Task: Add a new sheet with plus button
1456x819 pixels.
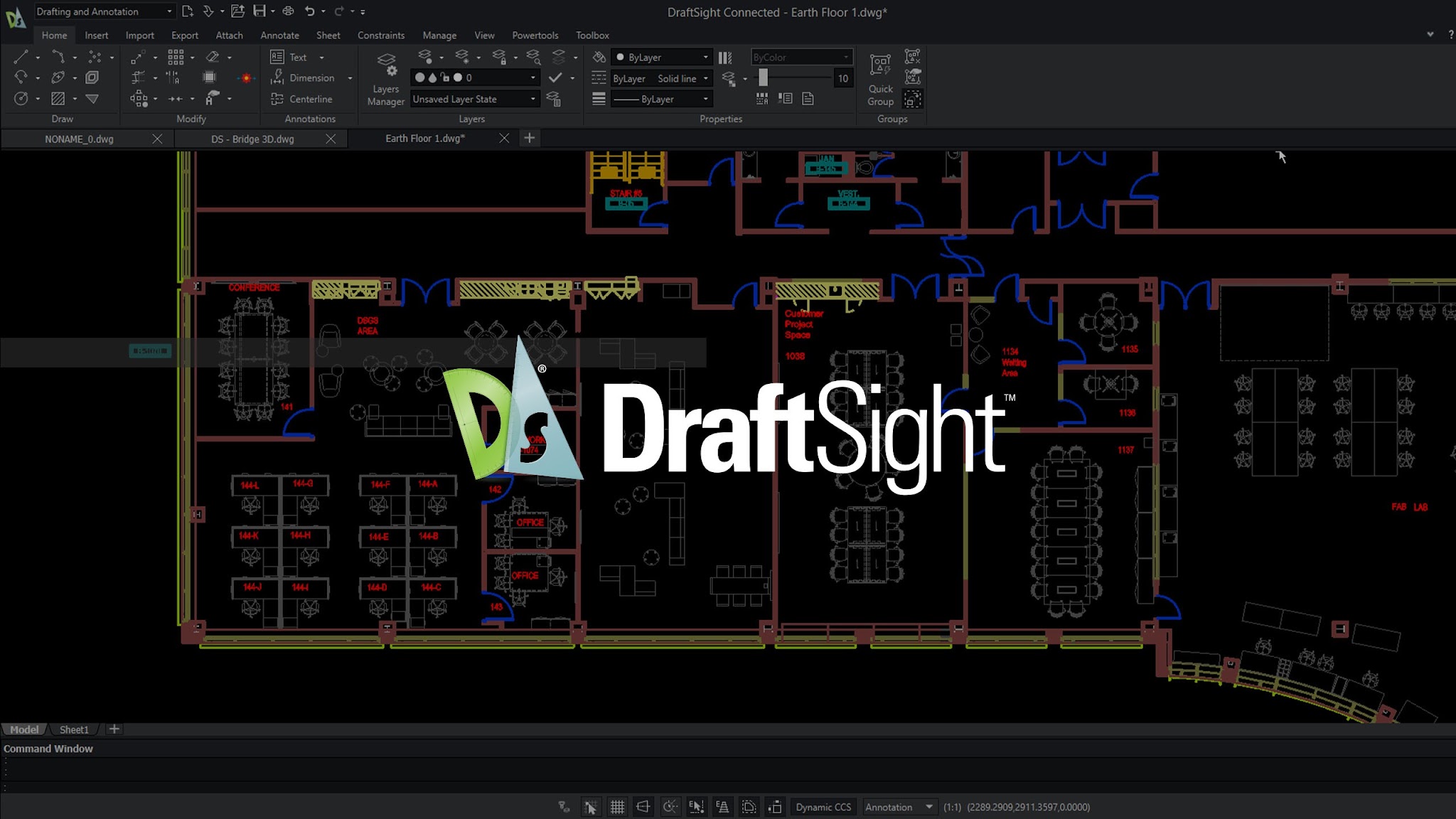Action: 114,729
